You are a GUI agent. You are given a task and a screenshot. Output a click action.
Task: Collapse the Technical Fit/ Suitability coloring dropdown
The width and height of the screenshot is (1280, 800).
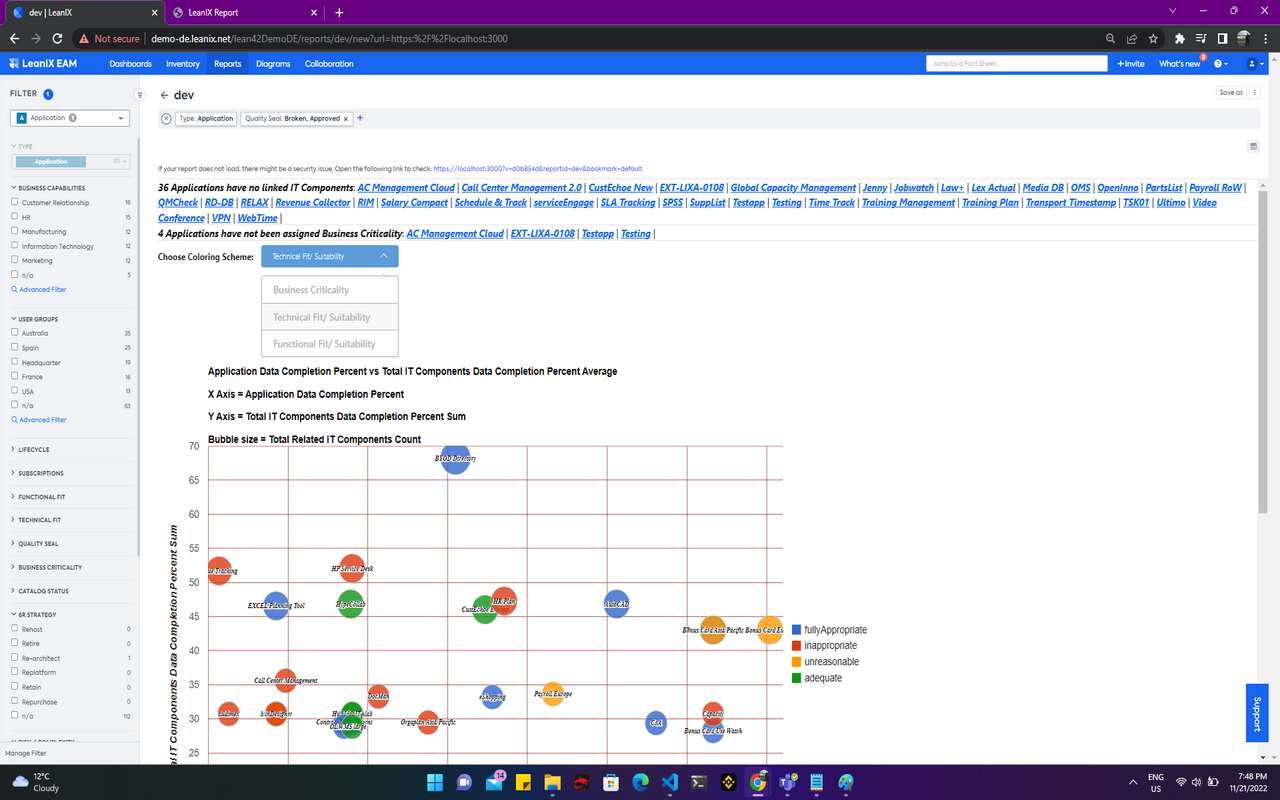click(x=329, y=256)
